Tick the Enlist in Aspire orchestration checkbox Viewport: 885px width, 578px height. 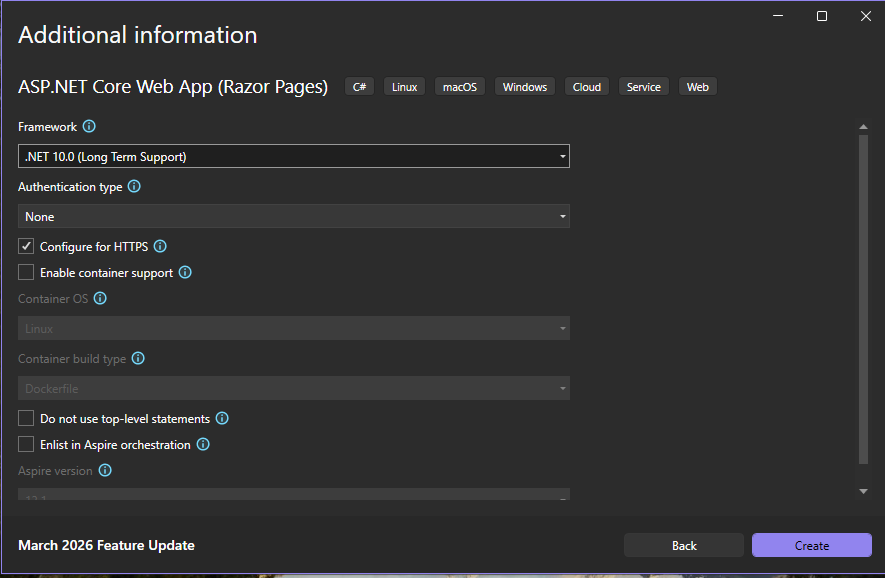coord(26,445)
